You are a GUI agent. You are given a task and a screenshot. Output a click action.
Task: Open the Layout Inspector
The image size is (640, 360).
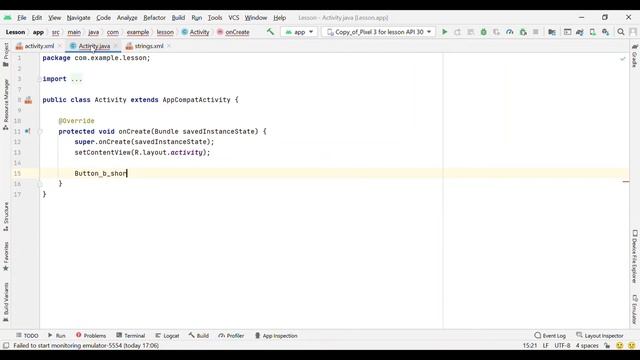(600, 336)
